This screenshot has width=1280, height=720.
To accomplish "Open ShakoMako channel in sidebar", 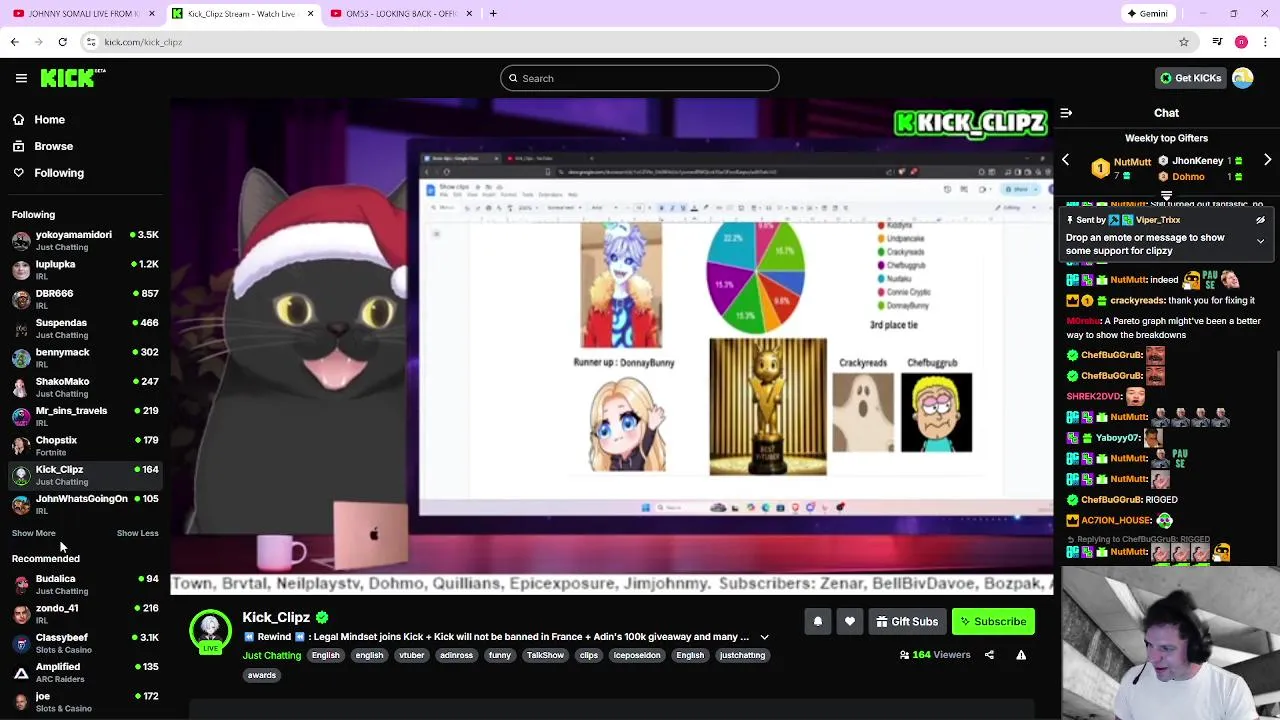I will coord(85,387).
